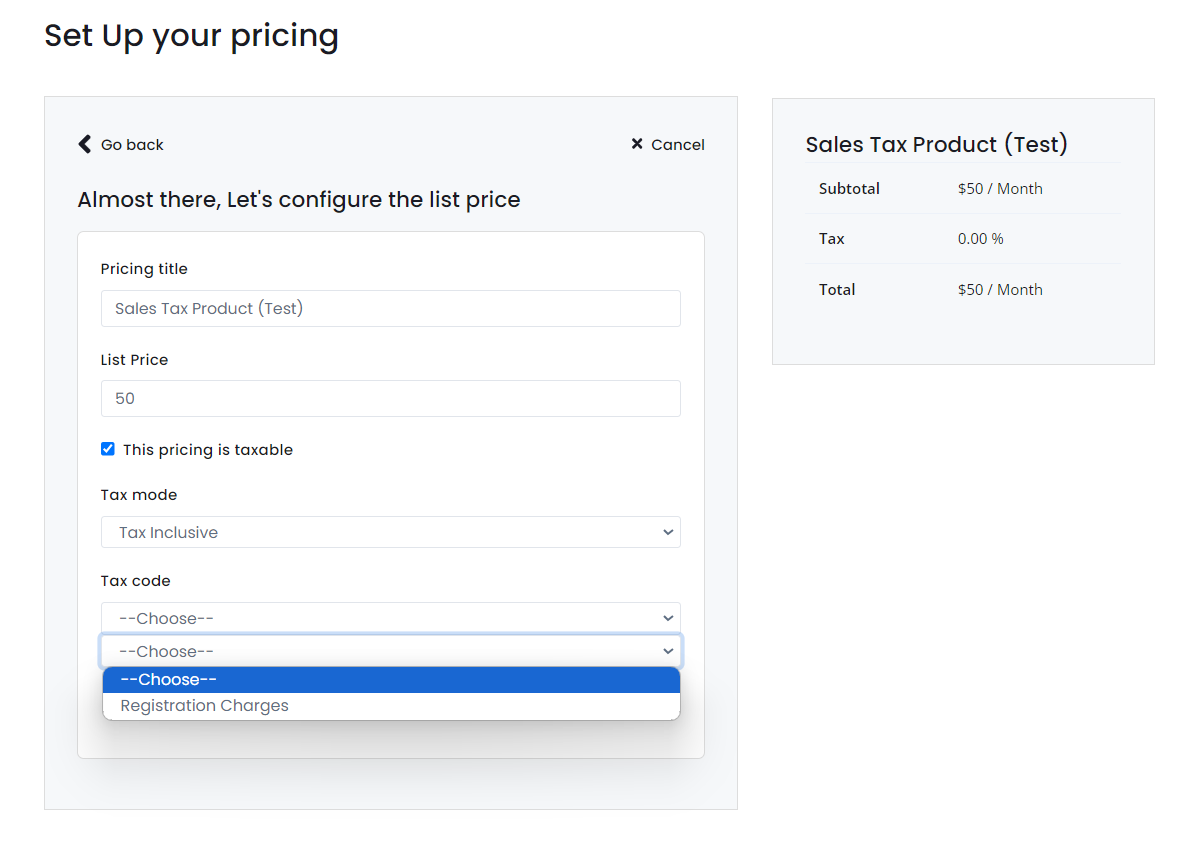Viewport: 1191px width, 849px height.
Task: Click the X icon beside Cancel
Action: point(637,144)
